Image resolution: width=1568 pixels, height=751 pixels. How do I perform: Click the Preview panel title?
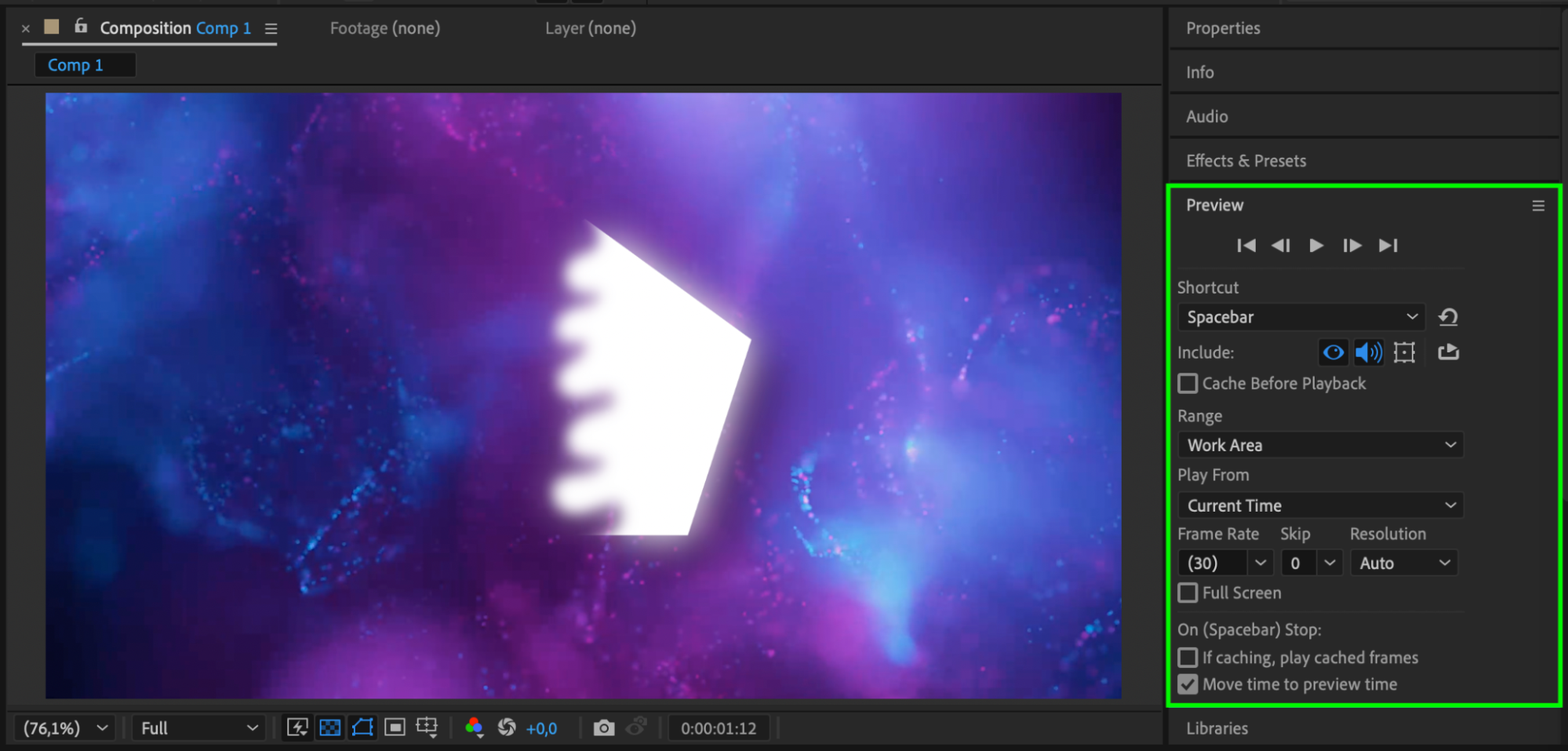coord(1214,206)
